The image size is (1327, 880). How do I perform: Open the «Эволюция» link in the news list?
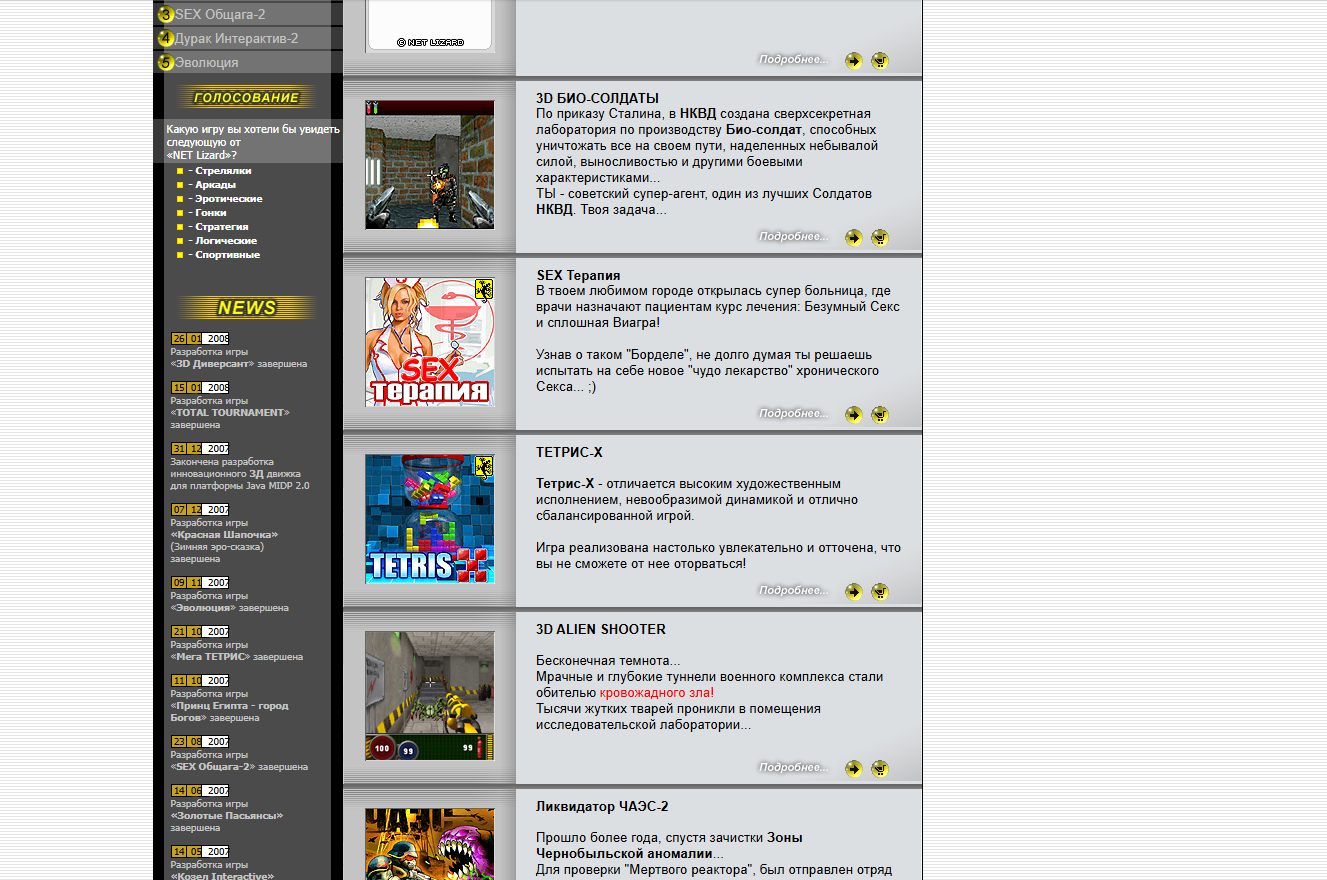pos(203,608)
